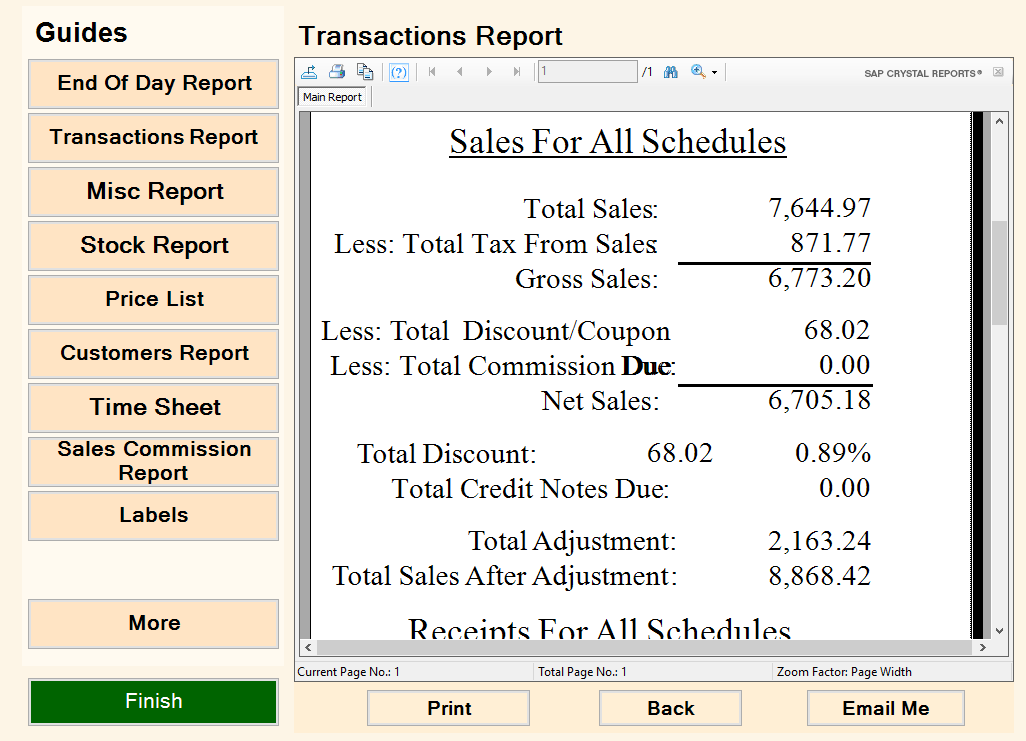This screenshot has height=741, width=1026.
Task: Go to next page arrow icon
Action: (489, 72)
